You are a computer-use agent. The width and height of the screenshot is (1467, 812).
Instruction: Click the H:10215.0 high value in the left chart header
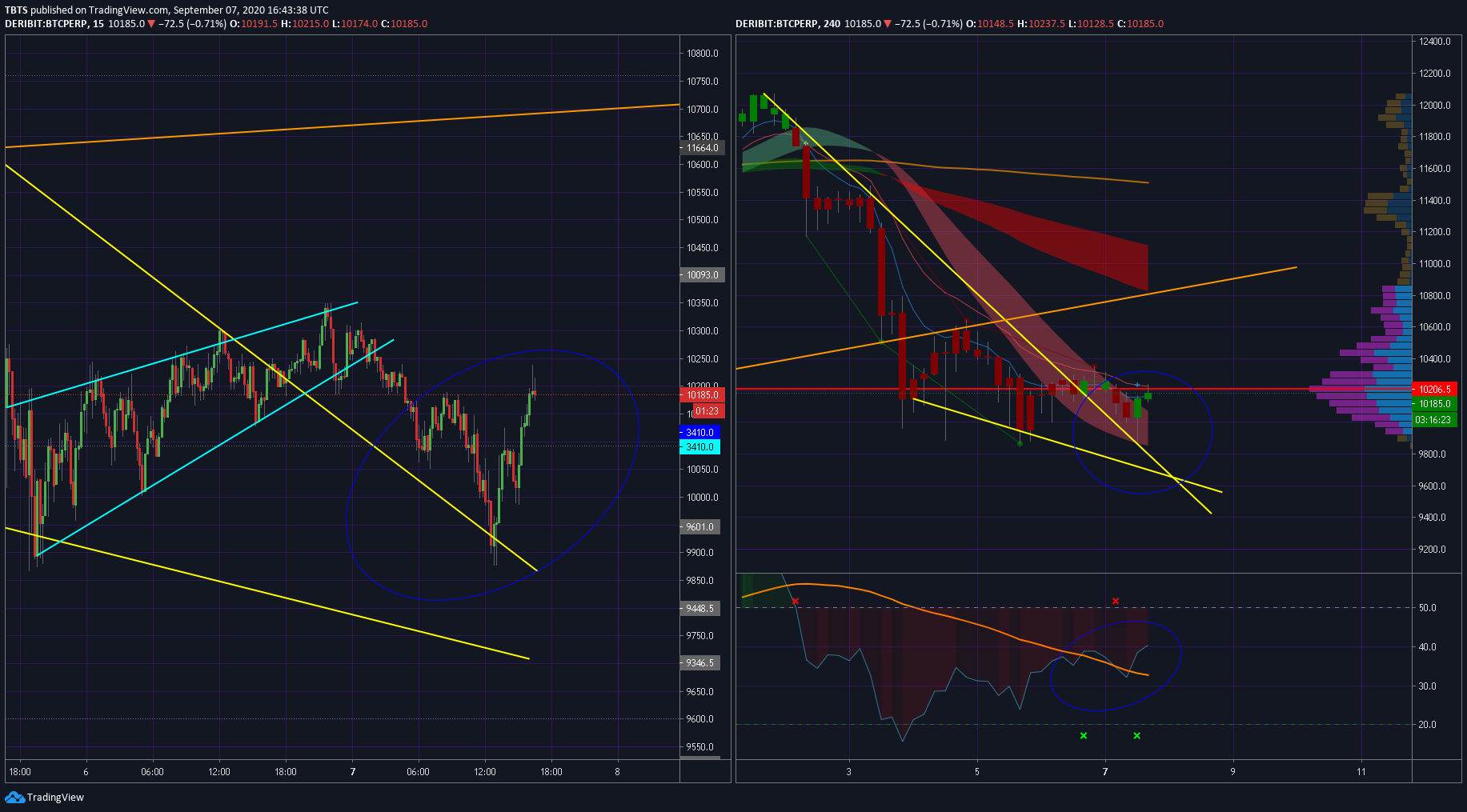tap(305, 24)
